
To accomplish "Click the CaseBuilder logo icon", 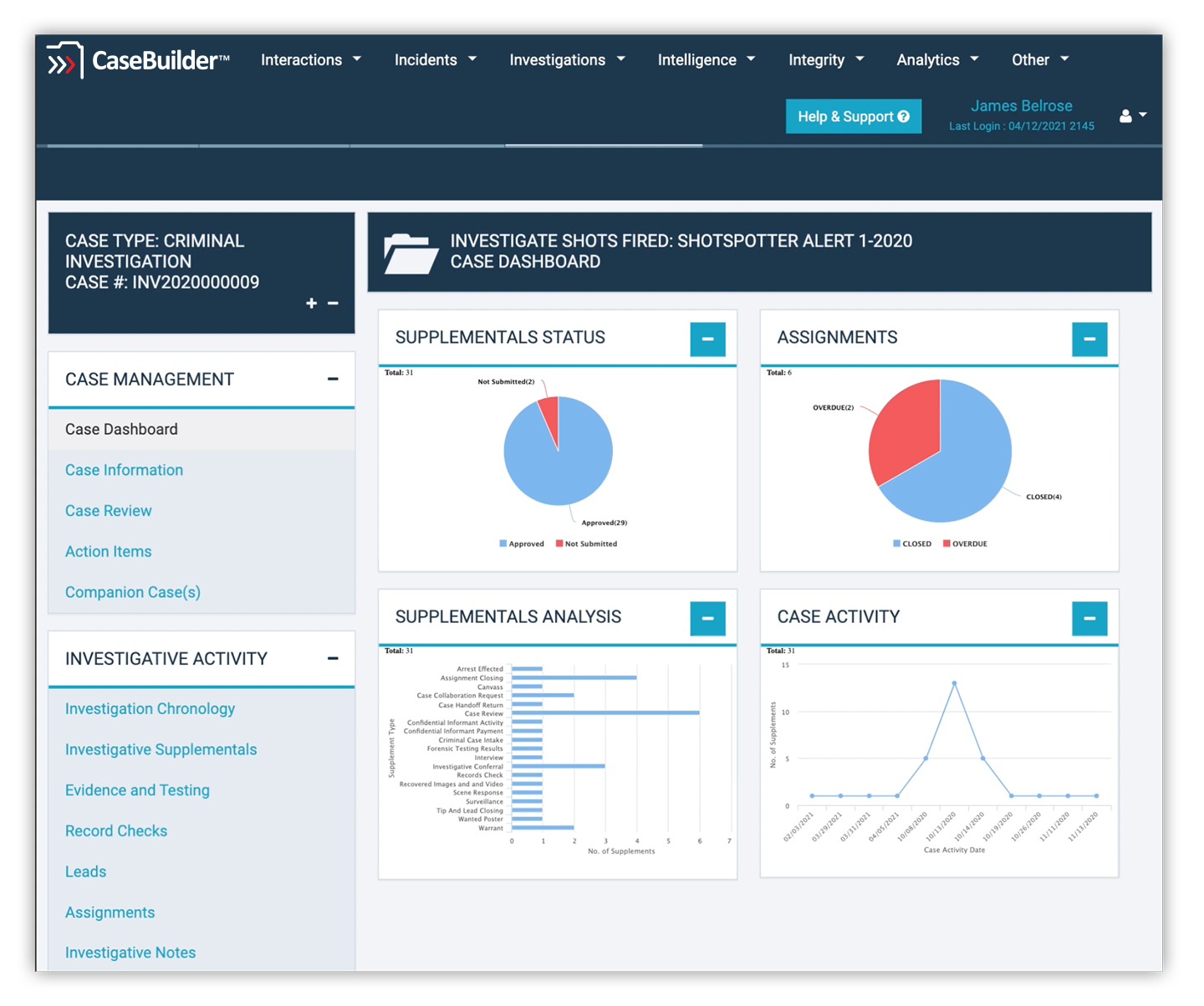I will point(64,61).
